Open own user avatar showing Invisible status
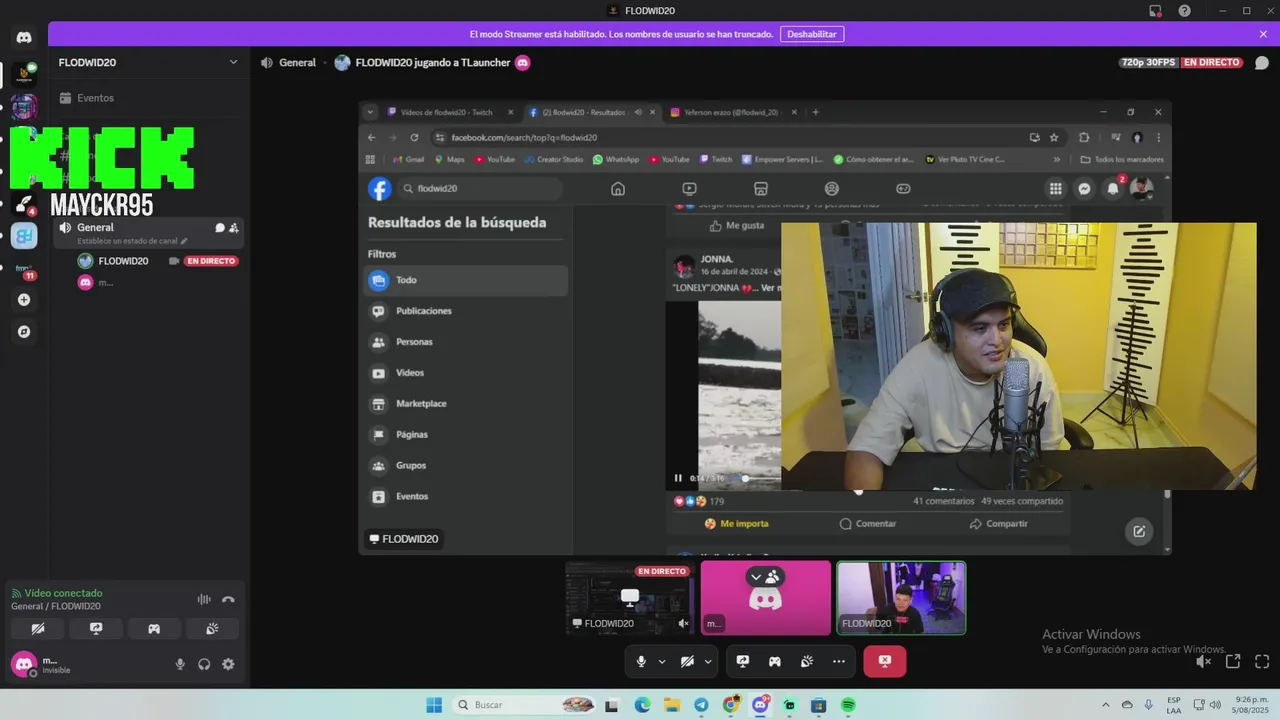Viewport: 1280px width, 720px height. 23,664
